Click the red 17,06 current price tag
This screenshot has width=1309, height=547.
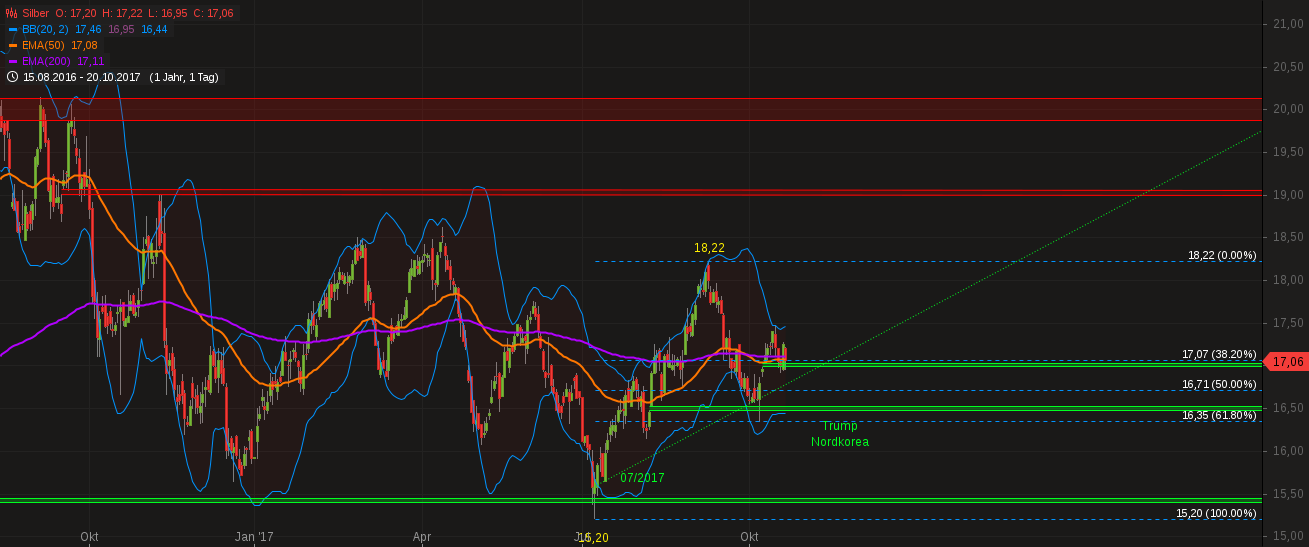point(1287,362)
